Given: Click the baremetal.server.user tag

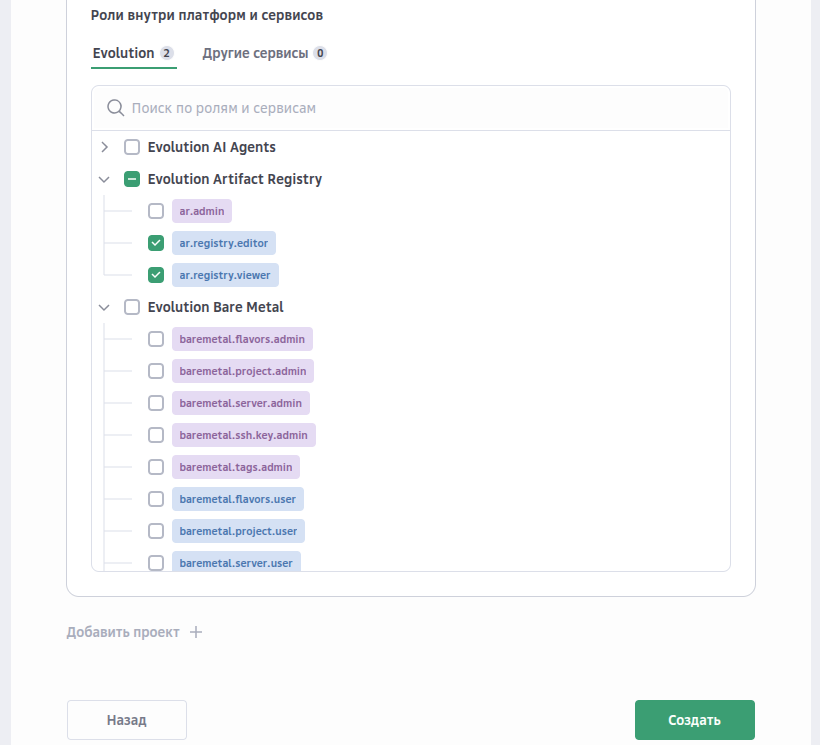Looking at the screenshot, I should (x=236, y=561).
